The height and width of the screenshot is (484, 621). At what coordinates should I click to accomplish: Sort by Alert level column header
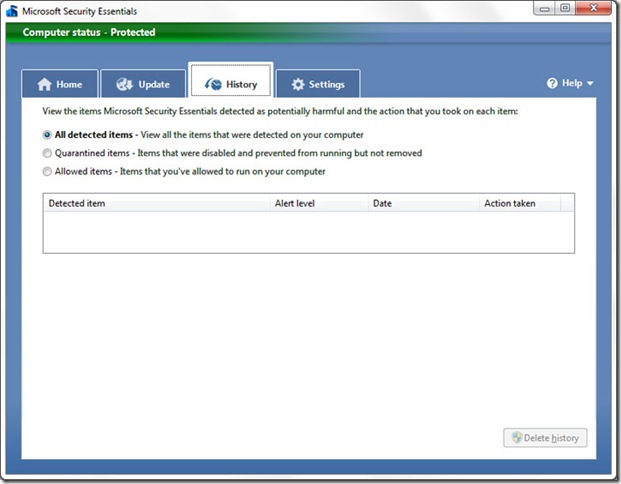[319, 203]
